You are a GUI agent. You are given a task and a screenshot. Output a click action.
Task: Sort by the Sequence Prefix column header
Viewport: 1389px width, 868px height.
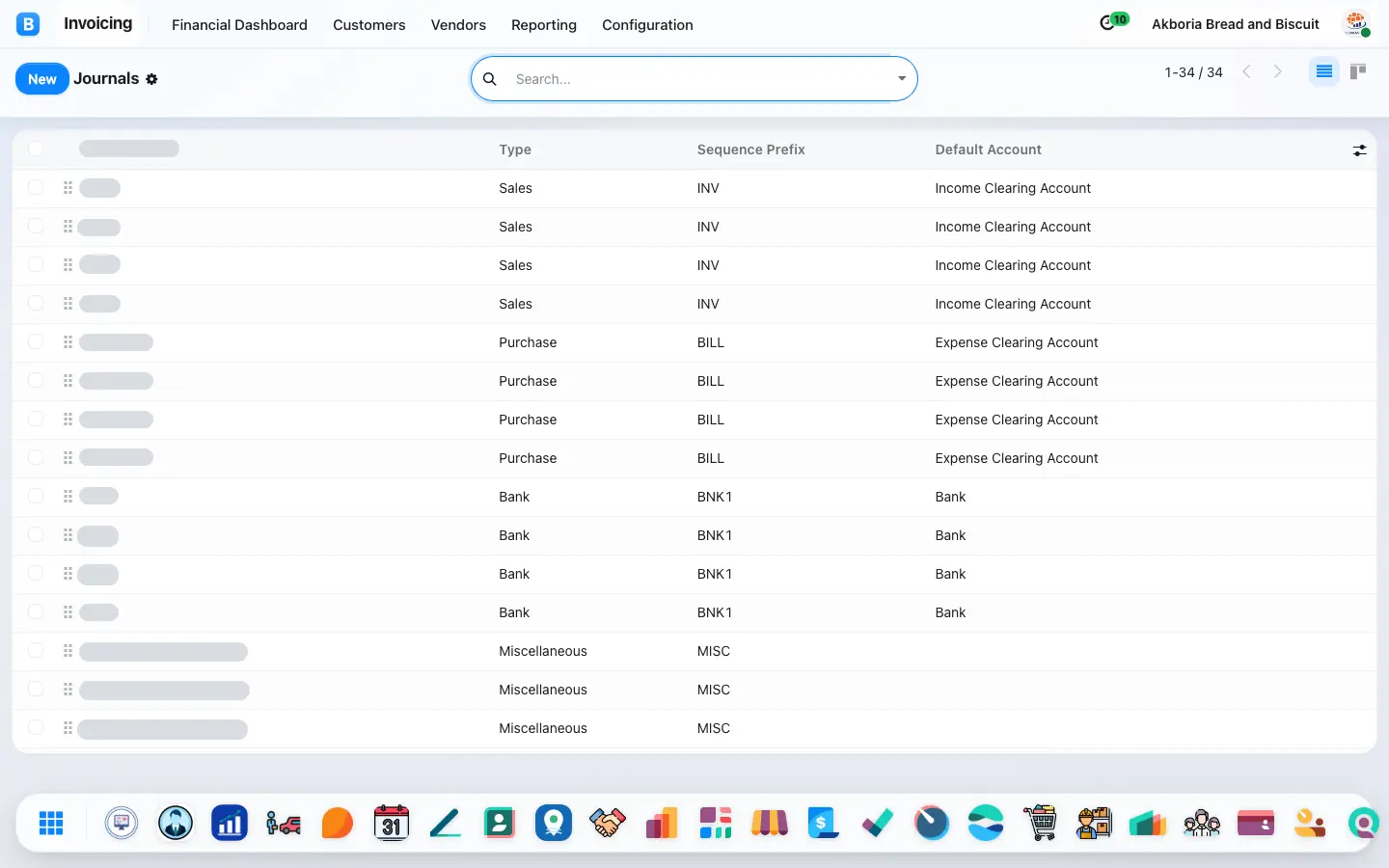[x=751, y=149]
